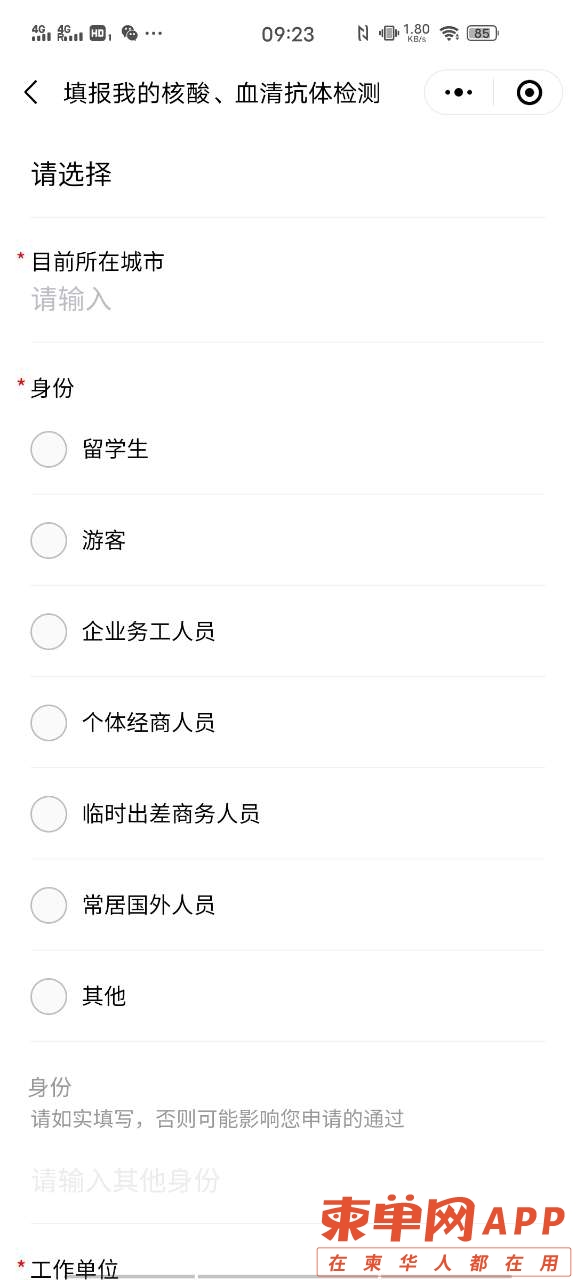Open the mini program three-dot menu
The height and width of the screenshot is (1280, 576).
coord(459,93)
